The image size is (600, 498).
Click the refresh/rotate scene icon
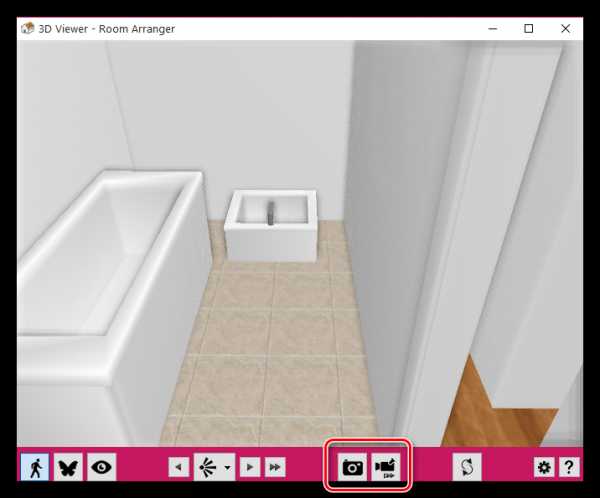[x=467, y=467]
